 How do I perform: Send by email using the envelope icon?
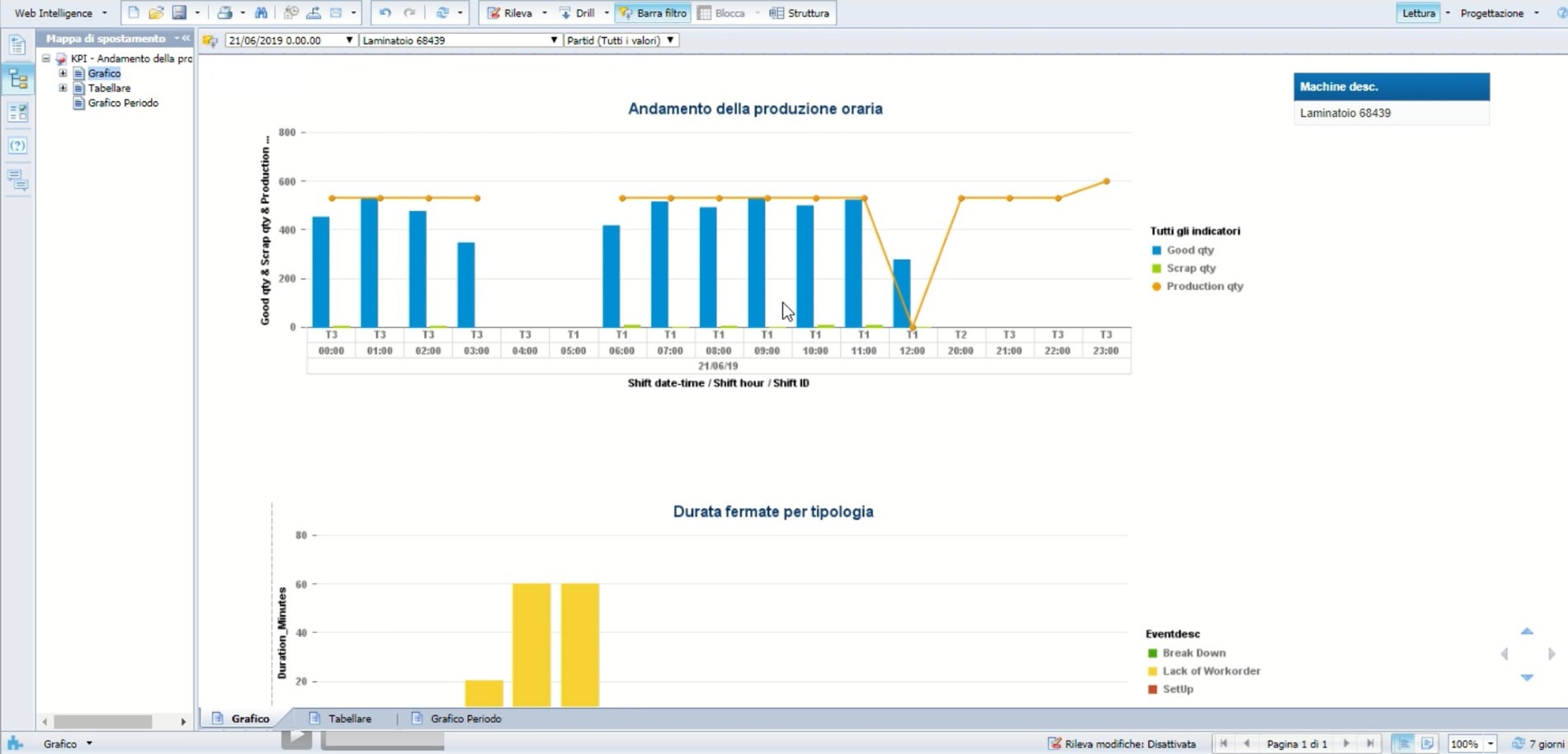click(x=336, y=13)
